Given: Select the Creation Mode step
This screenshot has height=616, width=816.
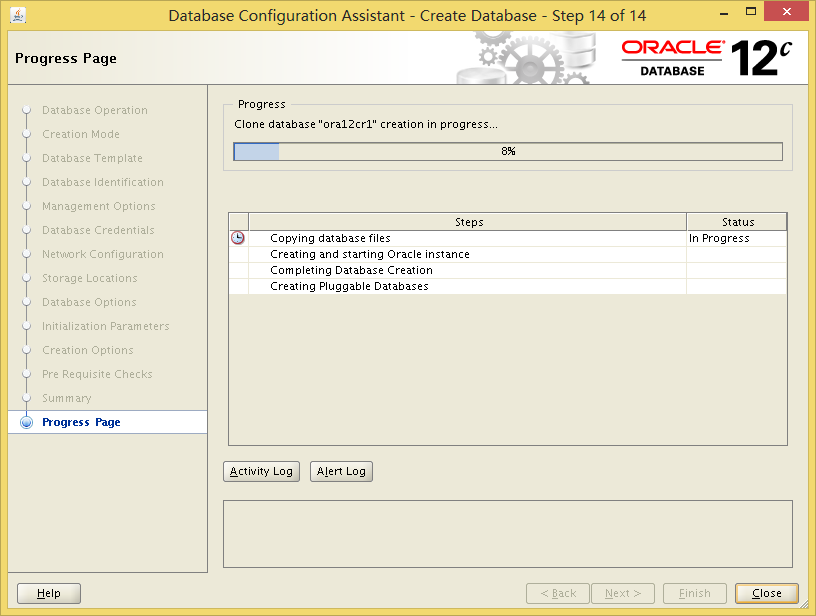Looking at the screenshot, I should 80,134.
